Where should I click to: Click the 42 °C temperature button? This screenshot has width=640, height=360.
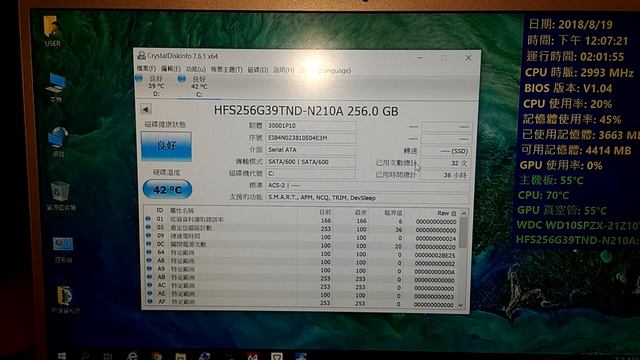[167, 189]
